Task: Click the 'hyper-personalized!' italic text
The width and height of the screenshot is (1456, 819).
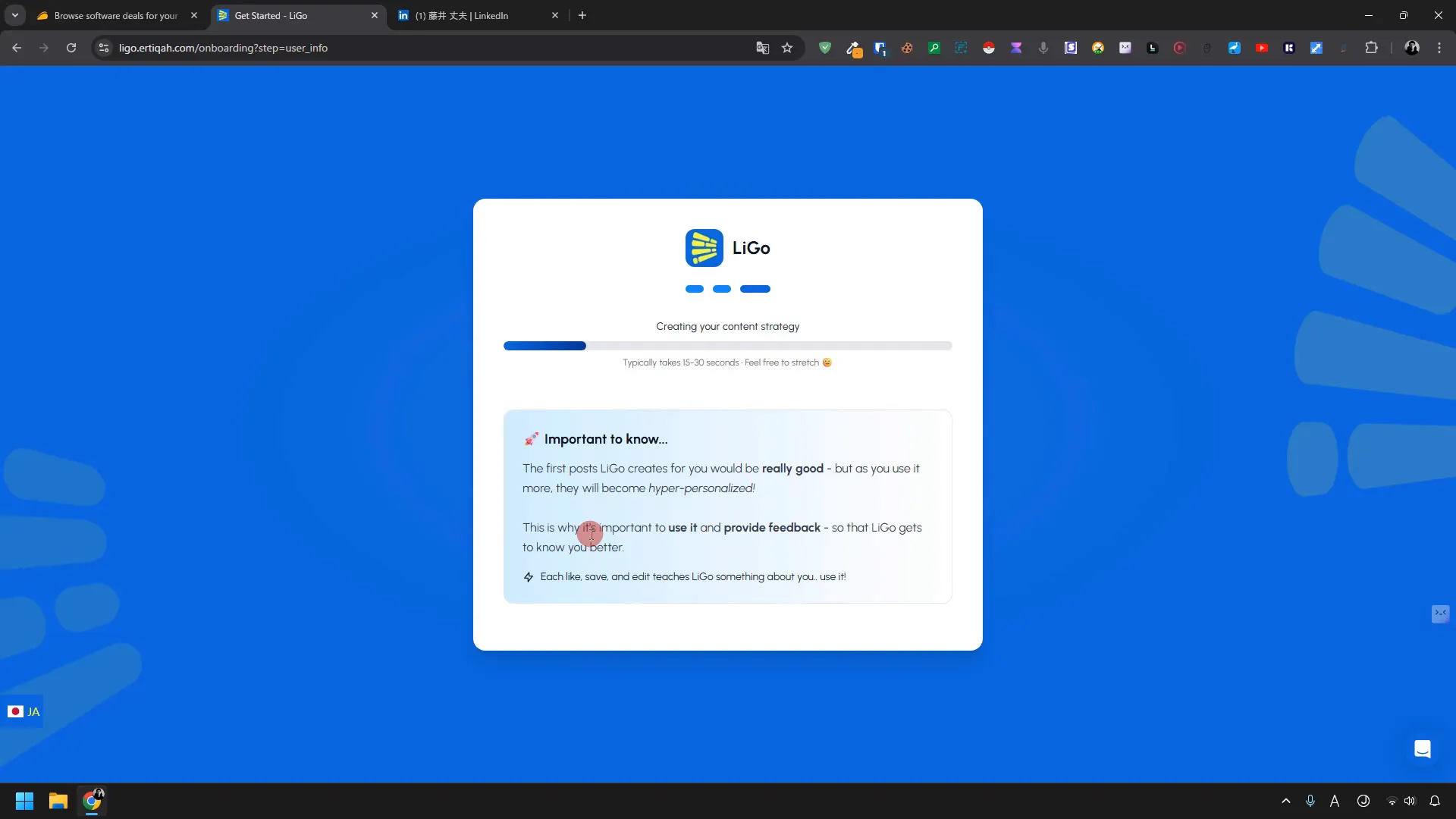Action: tap(701, 488)
